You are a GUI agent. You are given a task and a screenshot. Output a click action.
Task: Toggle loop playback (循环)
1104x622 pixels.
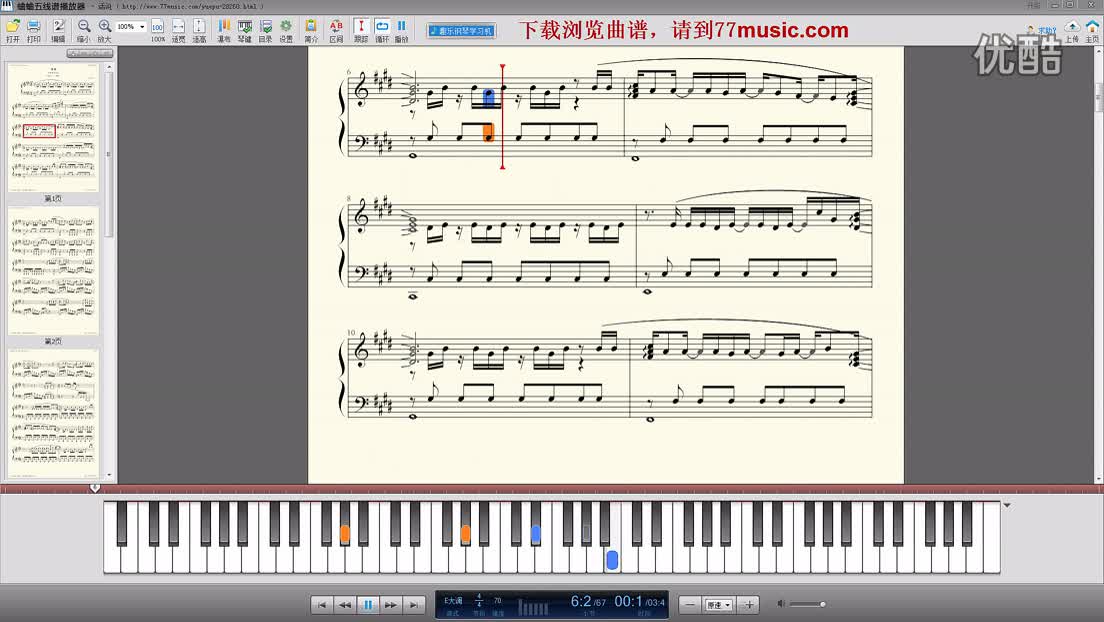(x=382, y=30)
